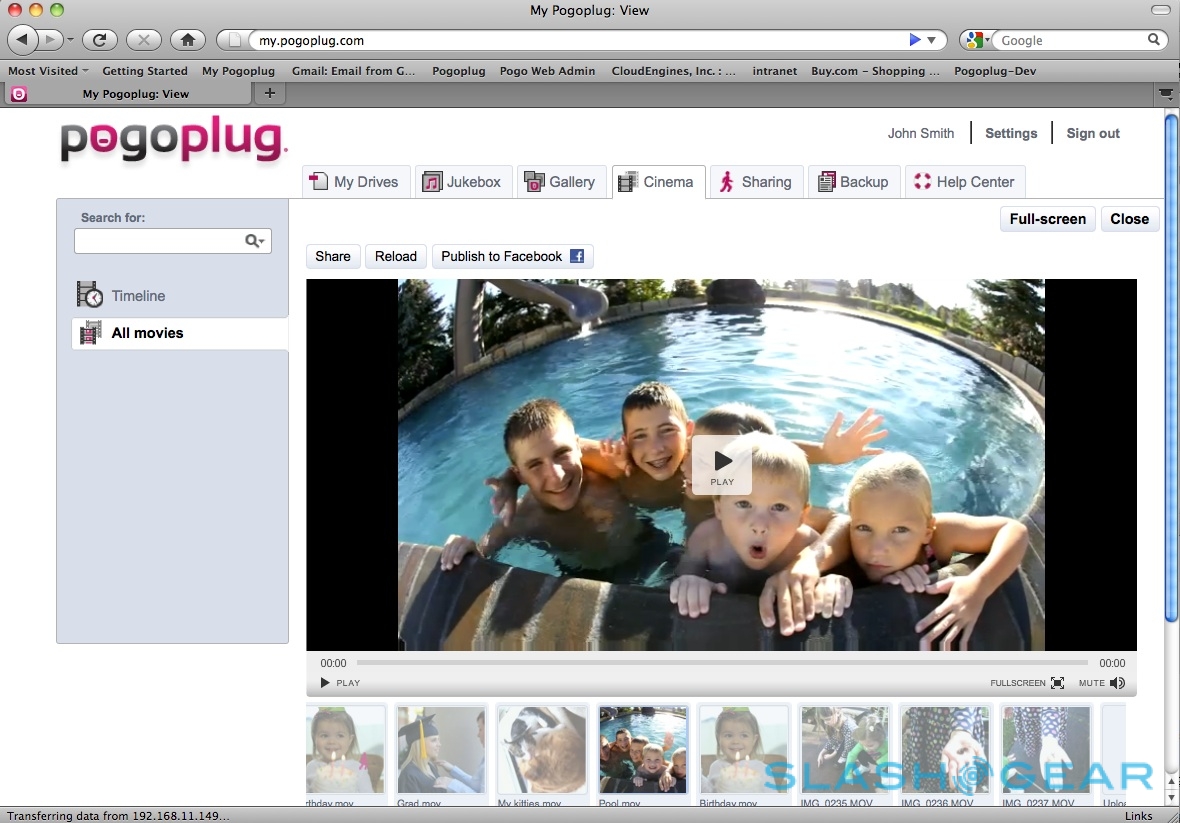Open the Timeline view in sidebar

tap(138, 296)
